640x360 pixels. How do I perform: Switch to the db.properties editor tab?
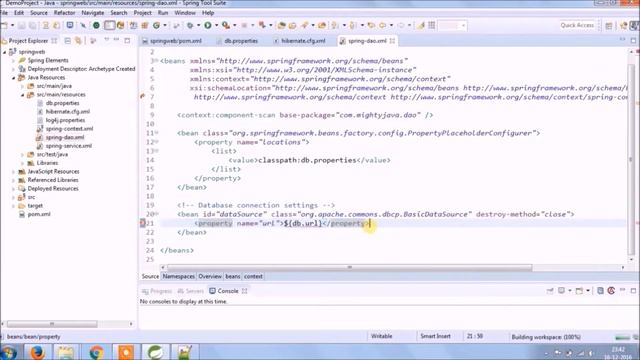(x=237, y=41)
